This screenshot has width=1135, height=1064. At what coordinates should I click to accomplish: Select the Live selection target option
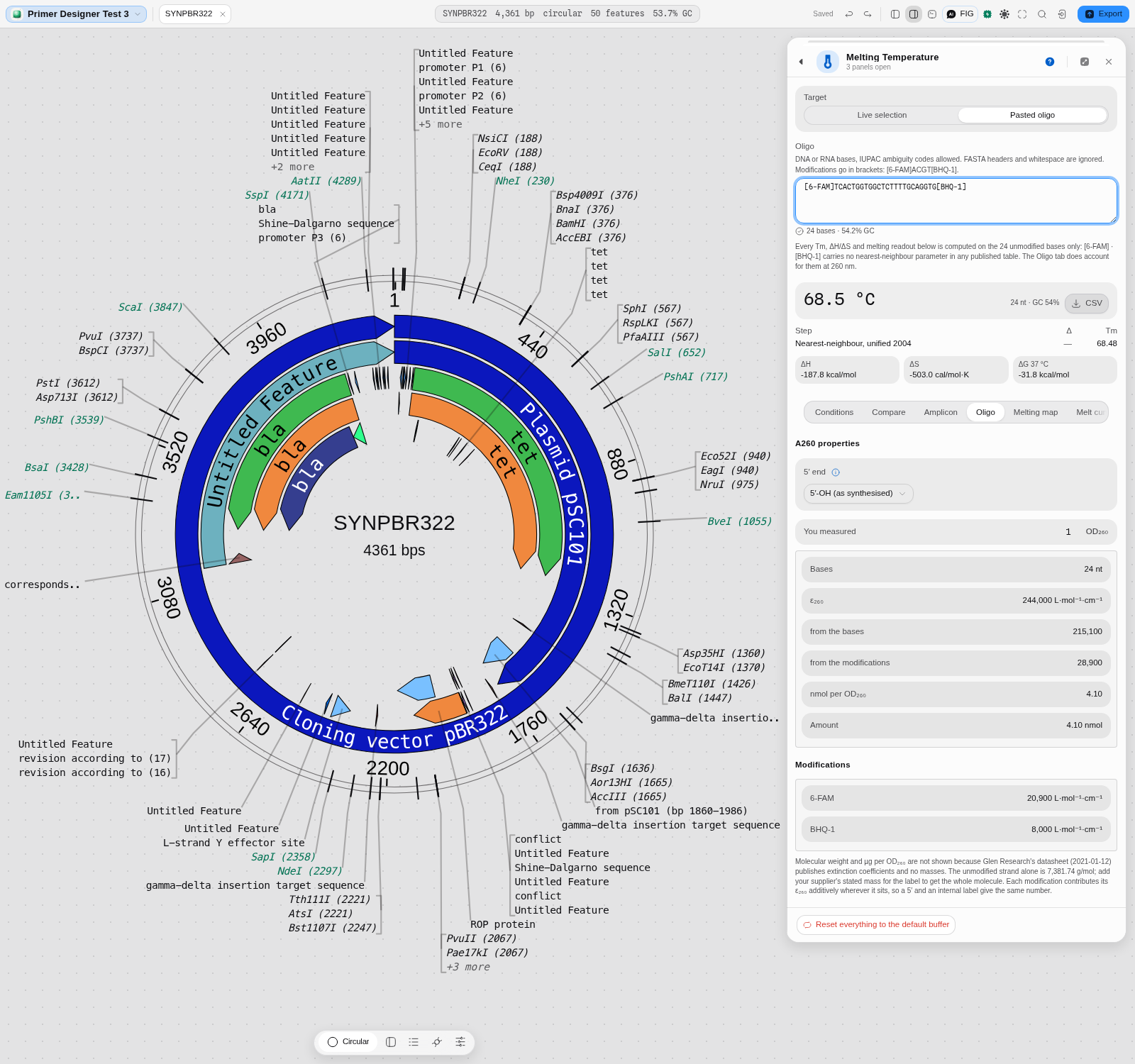[x=882, y=115]
